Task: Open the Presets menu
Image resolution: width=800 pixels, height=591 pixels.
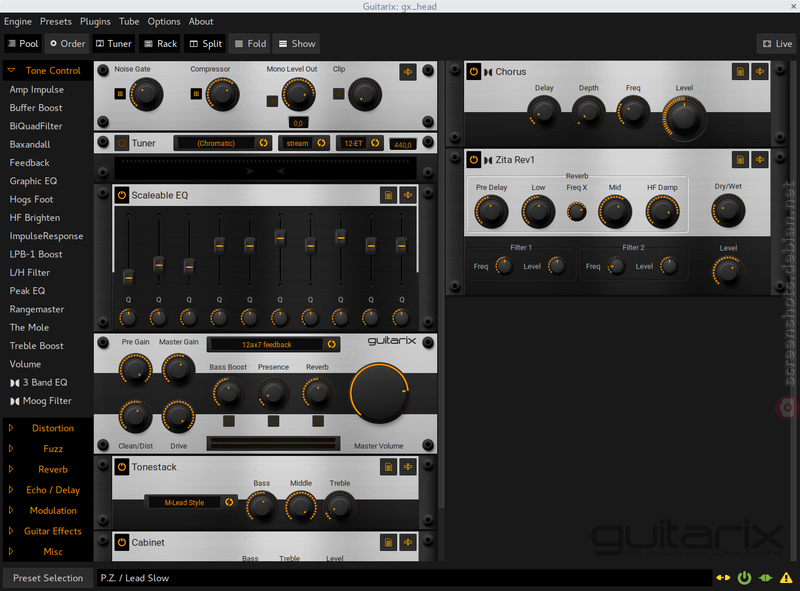Action: pos(56,21)
